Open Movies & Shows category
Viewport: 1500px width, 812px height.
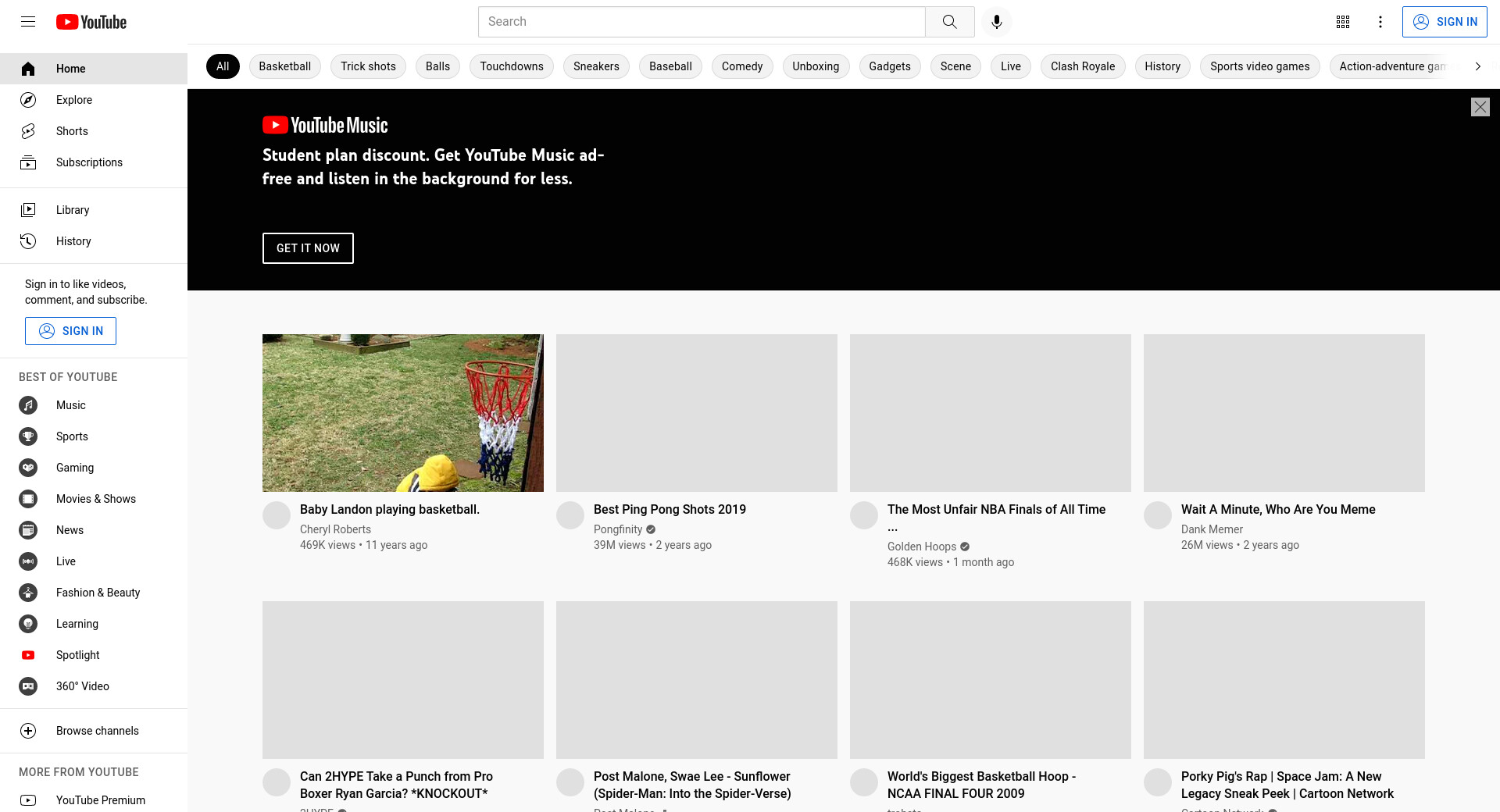[94, 499]
